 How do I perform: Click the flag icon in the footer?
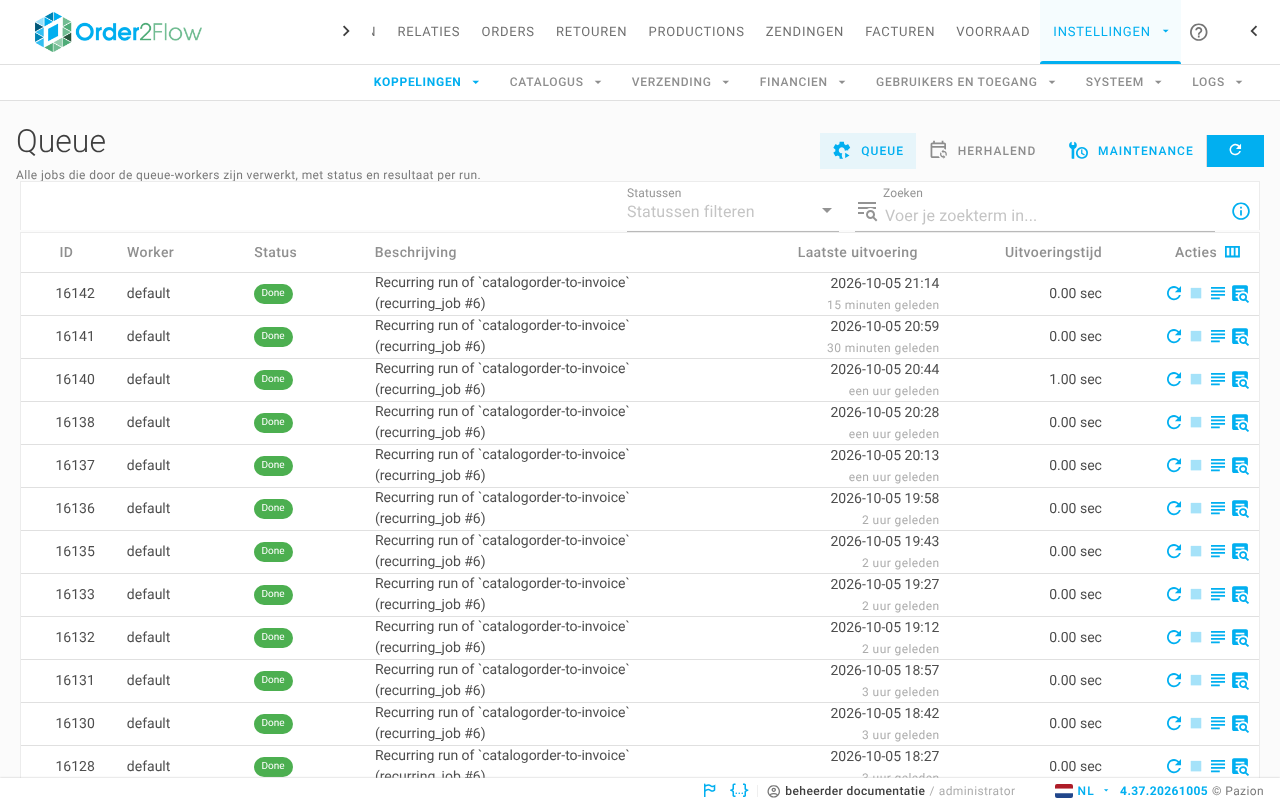tap(710, 790)
